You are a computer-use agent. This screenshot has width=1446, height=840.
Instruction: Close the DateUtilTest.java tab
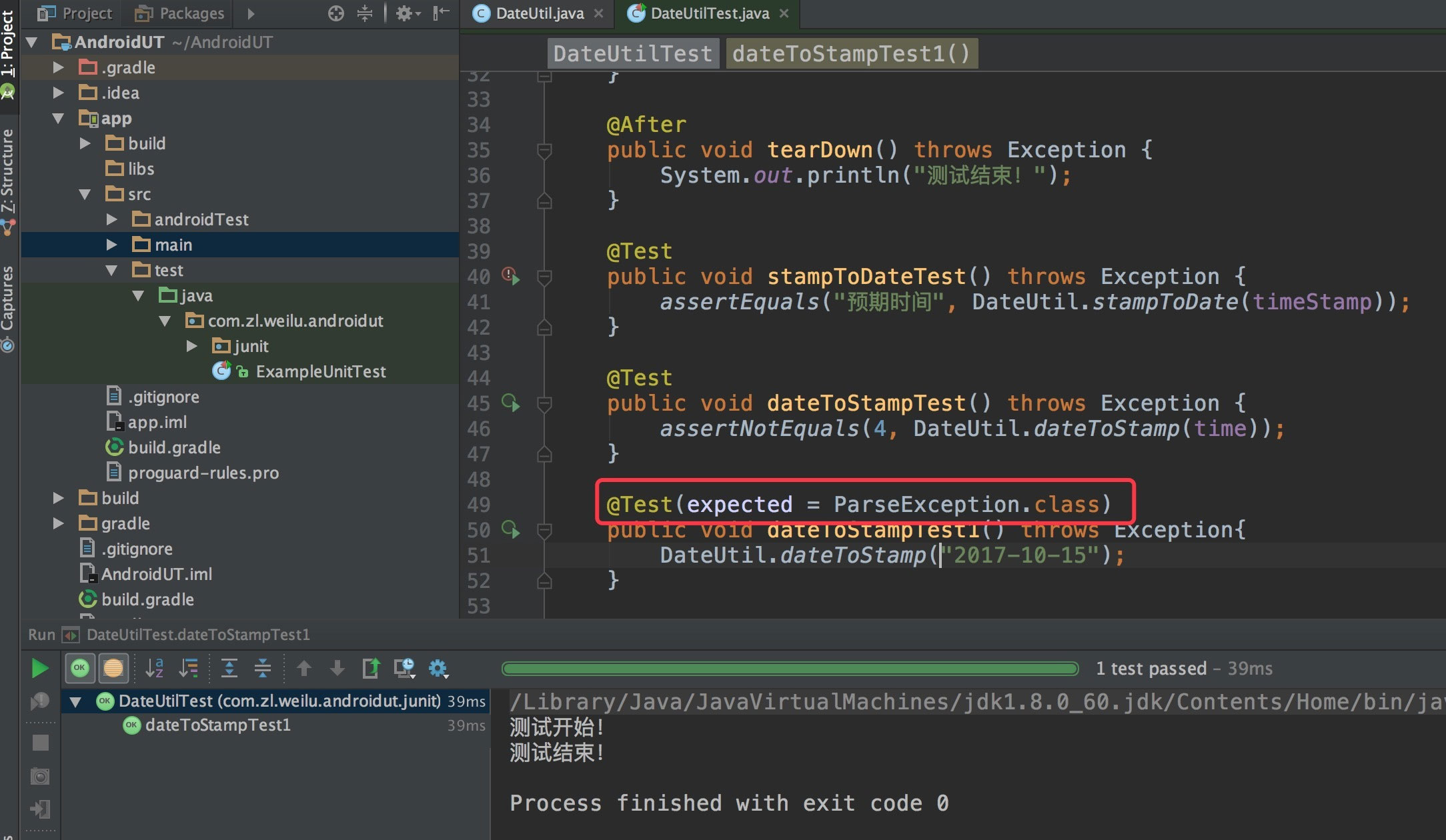(x=784, y=13)
